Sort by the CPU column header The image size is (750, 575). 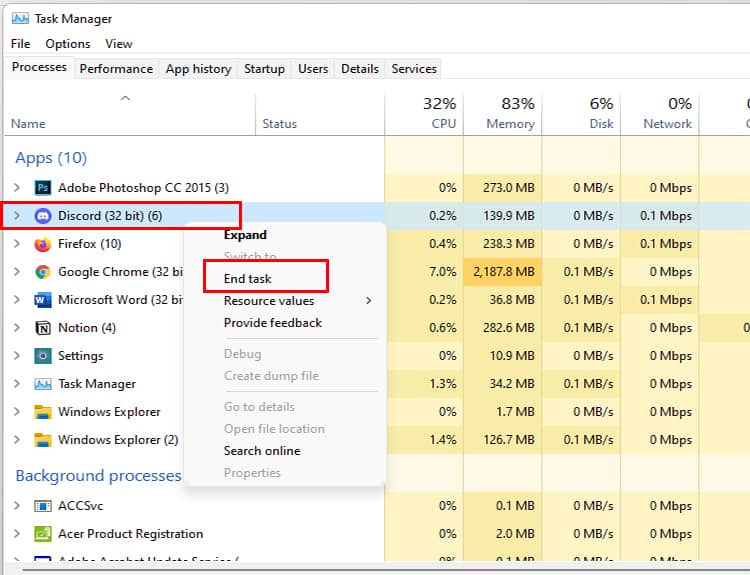coord(424,115)
